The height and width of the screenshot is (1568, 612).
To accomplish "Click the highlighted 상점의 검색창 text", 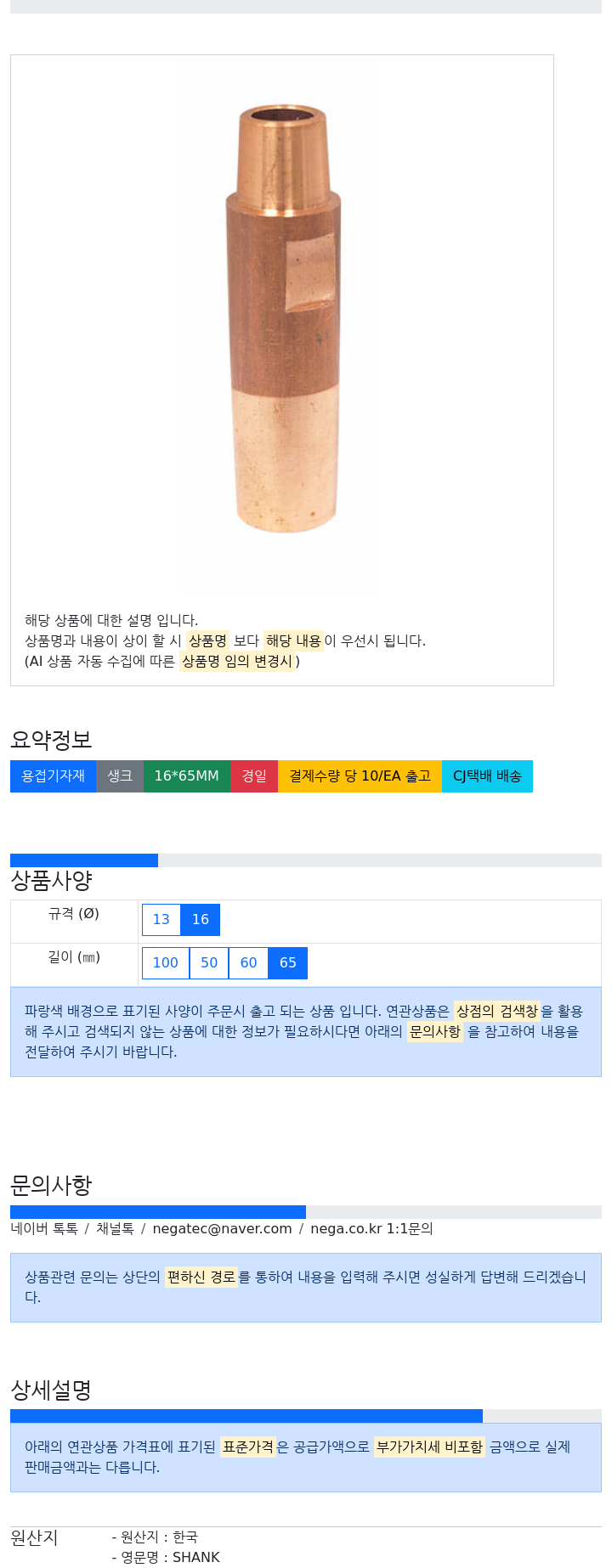I will [497, 1011].
